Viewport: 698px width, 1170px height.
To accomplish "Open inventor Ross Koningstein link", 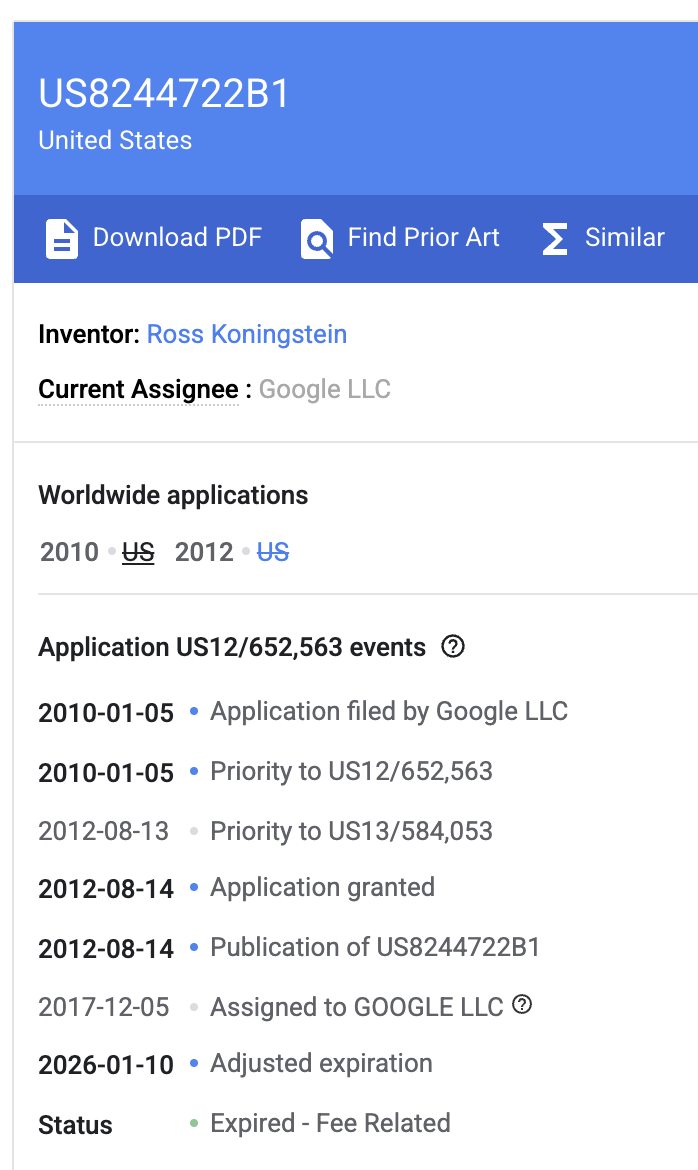I will click(x=247, y=334).
